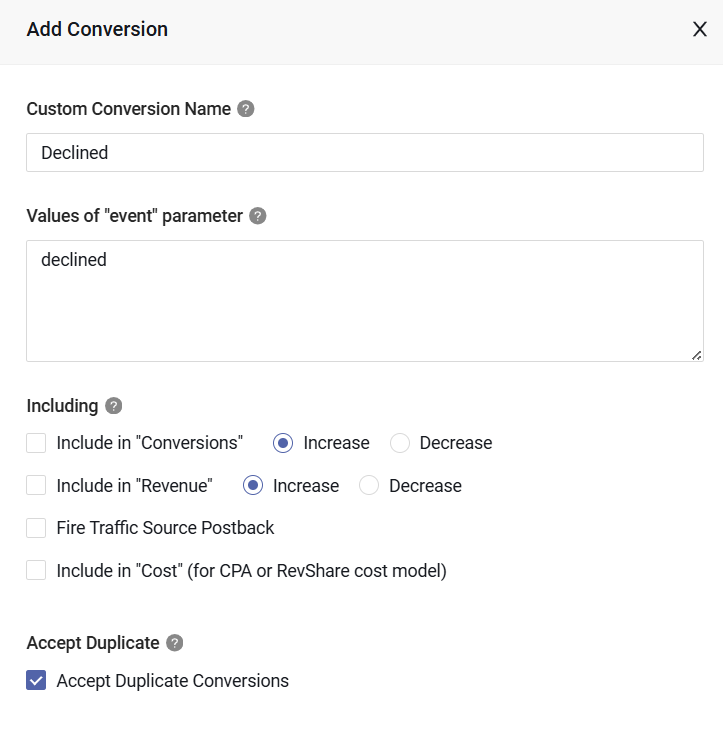The height and width of the screenshot is (745, 723).
Task: Check Include in "Revenue" option
Action: pos(37,486)
